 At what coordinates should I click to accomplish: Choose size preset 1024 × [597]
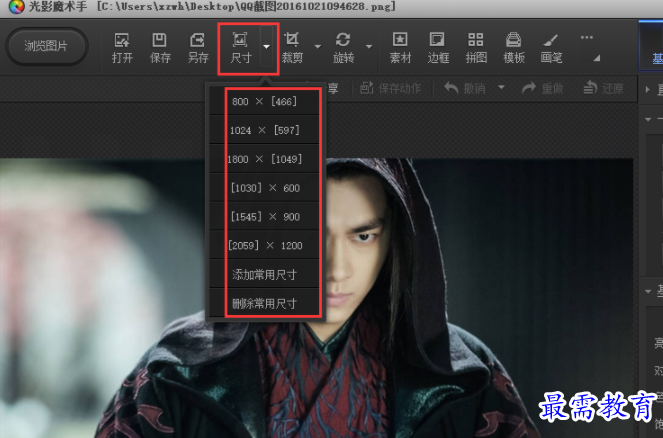264,130
